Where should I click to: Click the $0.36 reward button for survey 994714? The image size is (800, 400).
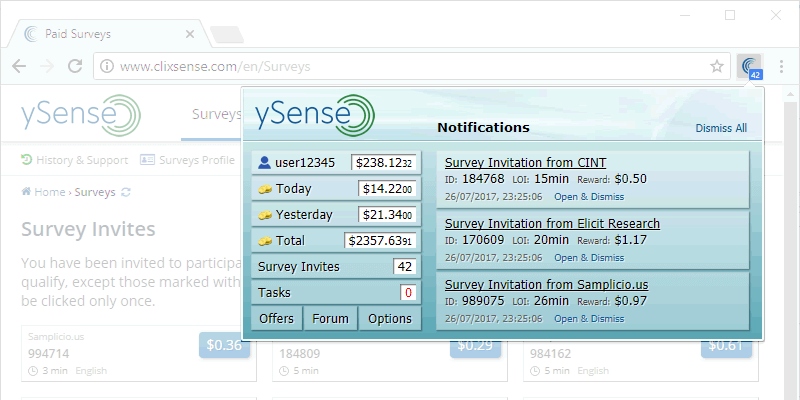[x=224, y=345]
